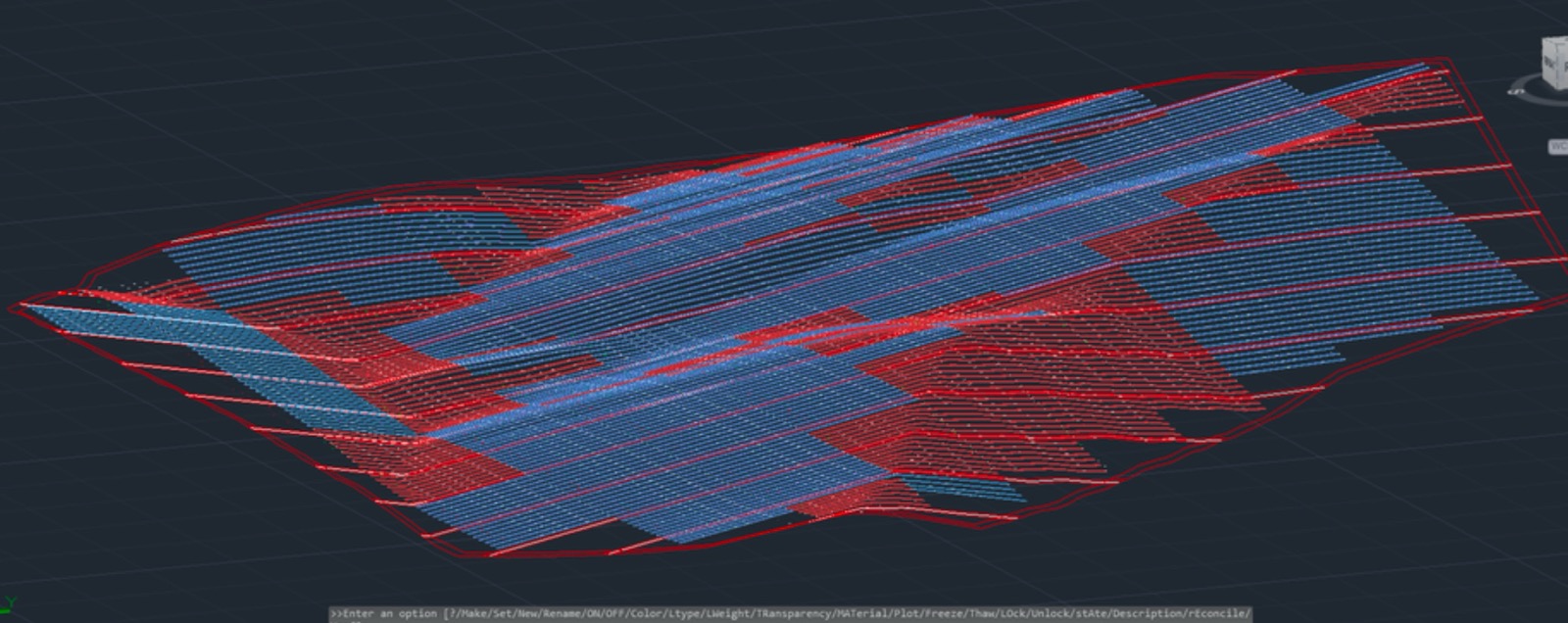Choose the MATerial option in command line
Viewport: 1568px width, 623px height.
[x=861, y=613]
